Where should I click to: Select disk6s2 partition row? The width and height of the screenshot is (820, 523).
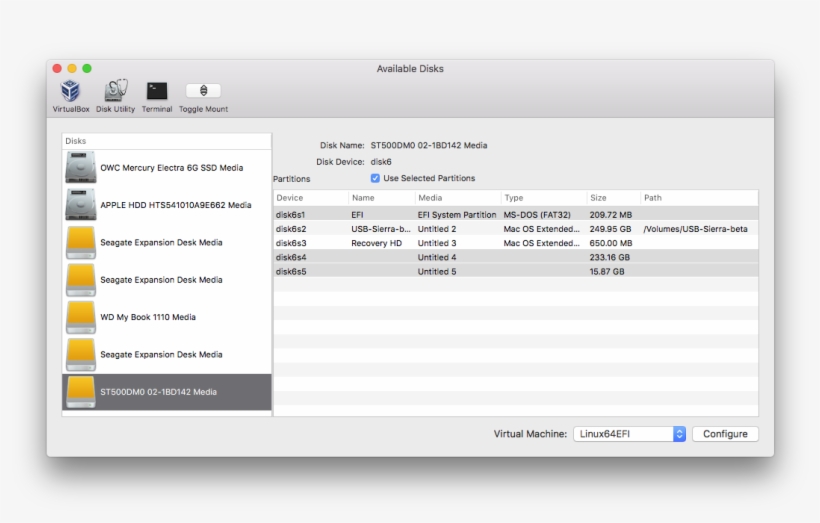(x=516, y=229)
